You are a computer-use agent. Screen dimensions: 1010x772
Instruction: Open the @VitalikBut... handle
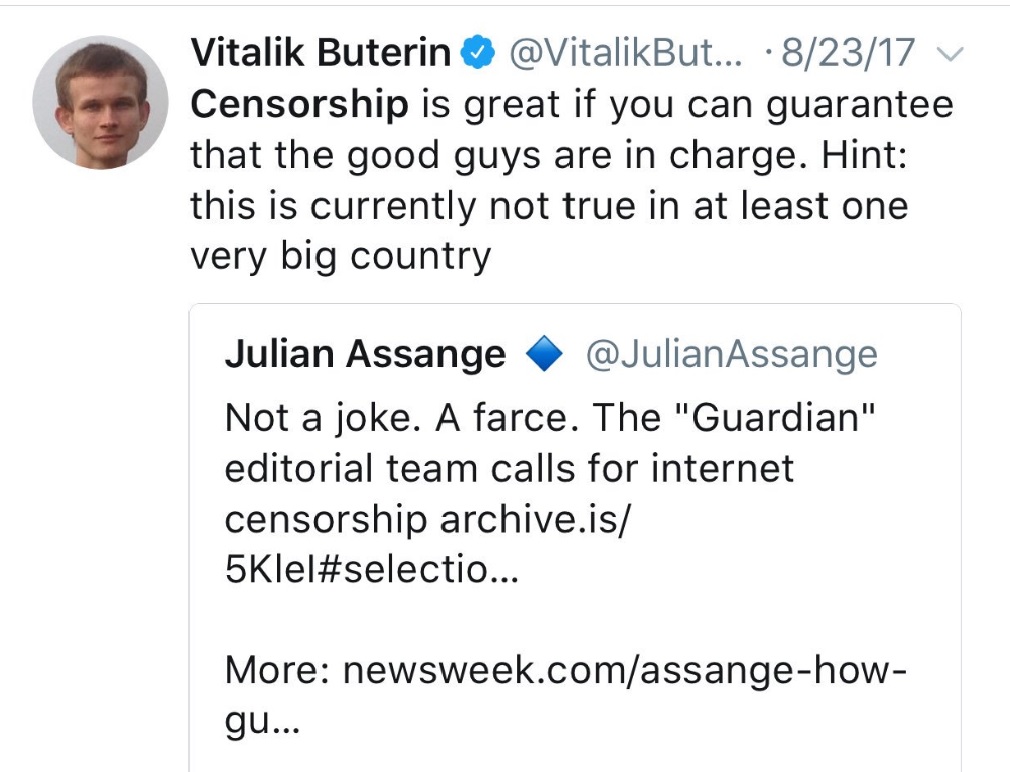point(626,53)
